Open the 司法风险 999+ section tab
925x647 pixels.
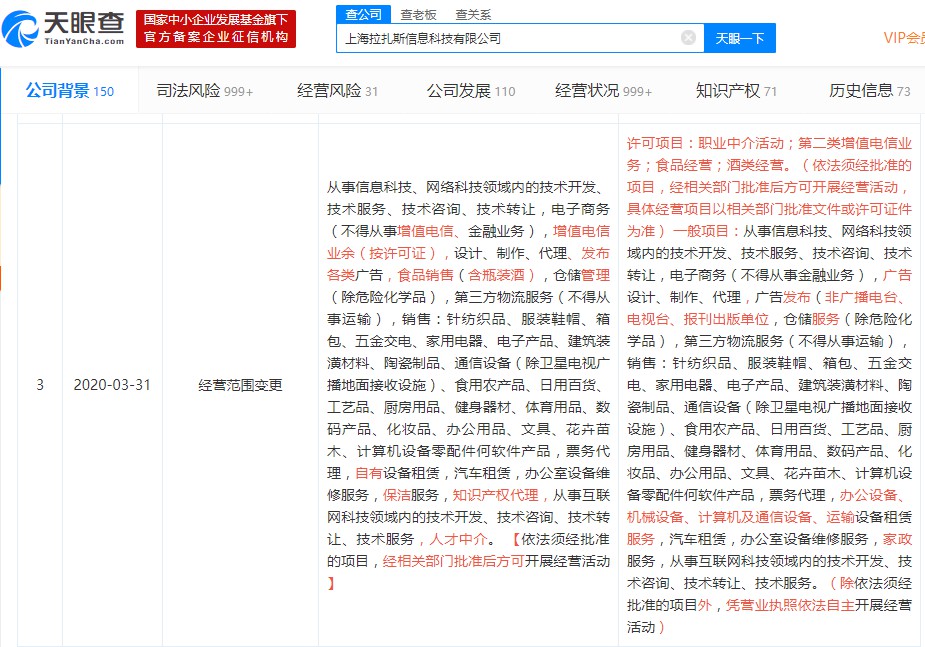click(x=204, y=91)
